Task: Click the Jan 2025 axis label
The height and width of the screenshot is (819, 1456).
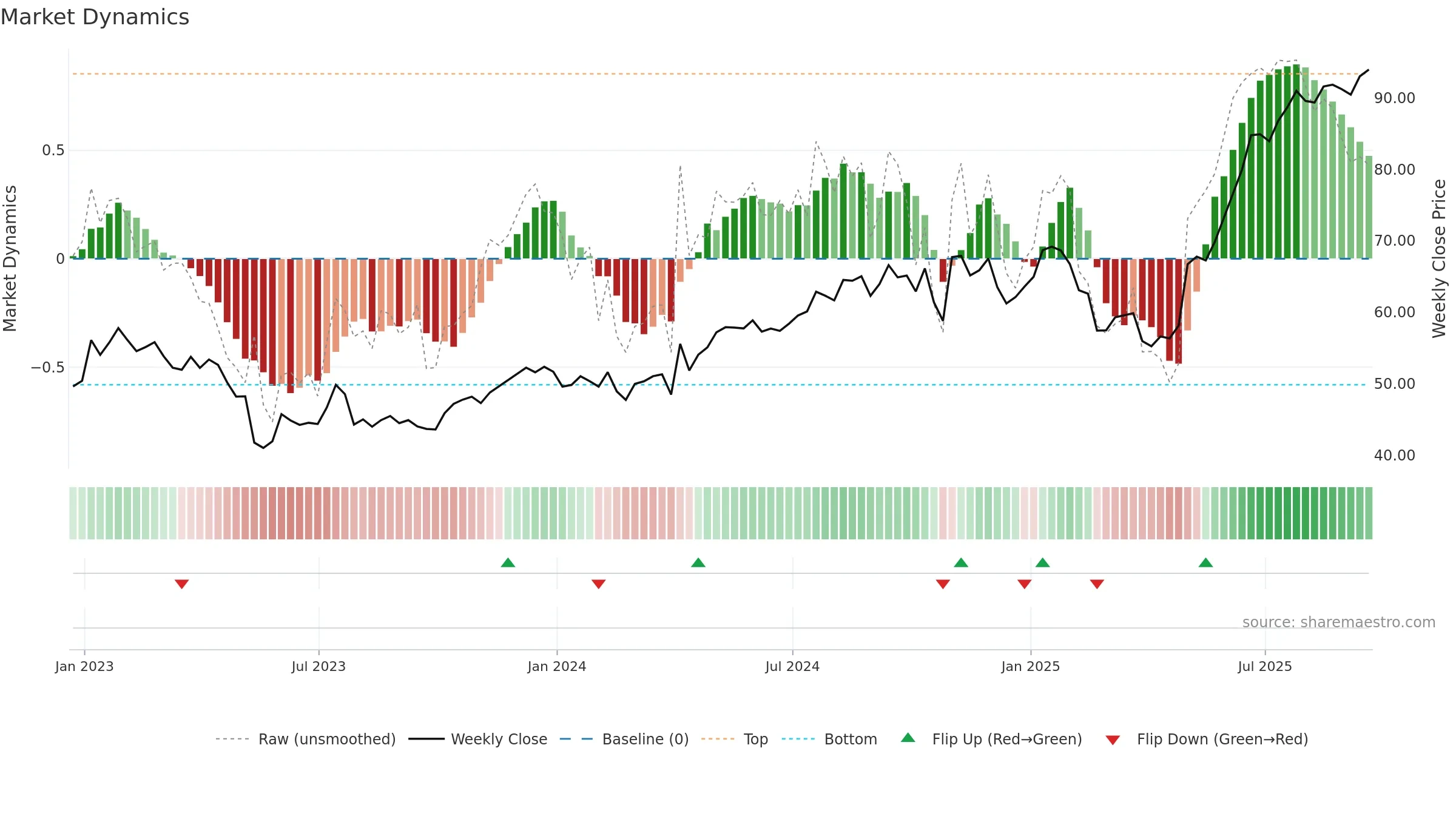Action: [1031, 666]
